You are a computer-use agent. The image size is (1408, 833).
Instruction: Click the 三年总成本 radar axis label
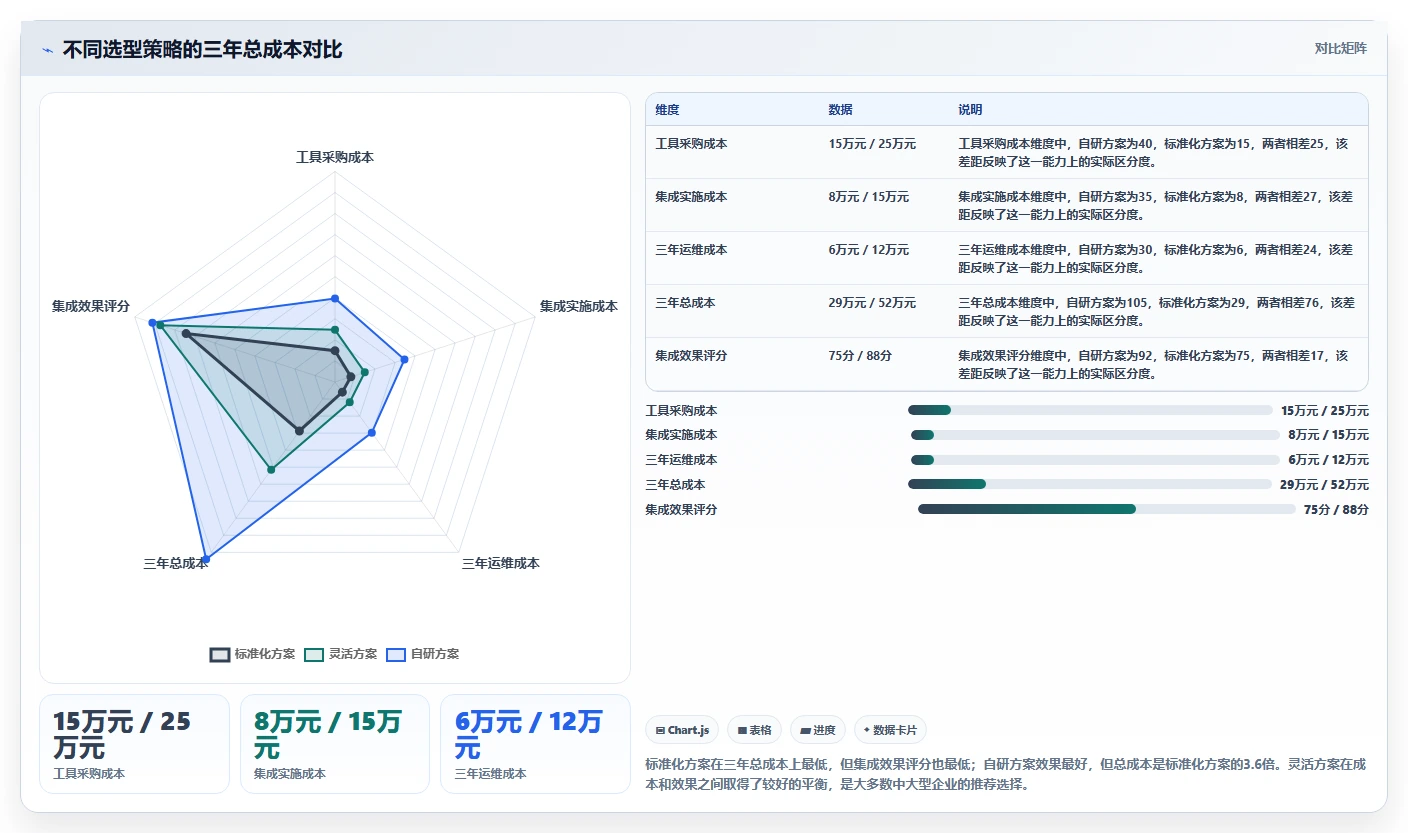[175, 564]
